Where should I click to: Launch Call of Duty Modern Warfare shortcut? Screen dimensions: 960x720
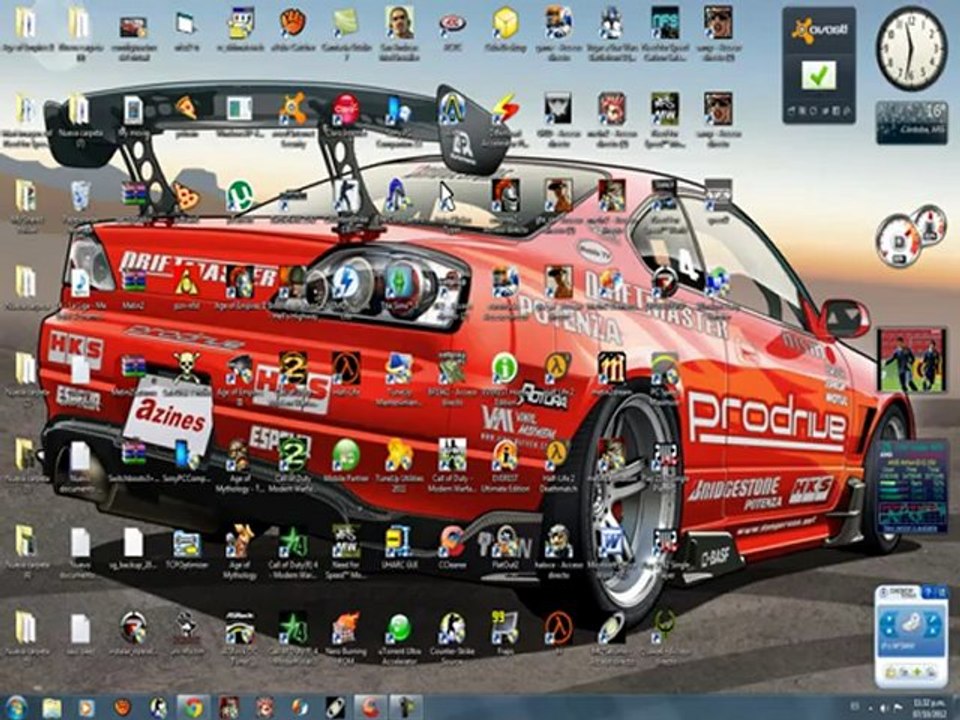452,454
